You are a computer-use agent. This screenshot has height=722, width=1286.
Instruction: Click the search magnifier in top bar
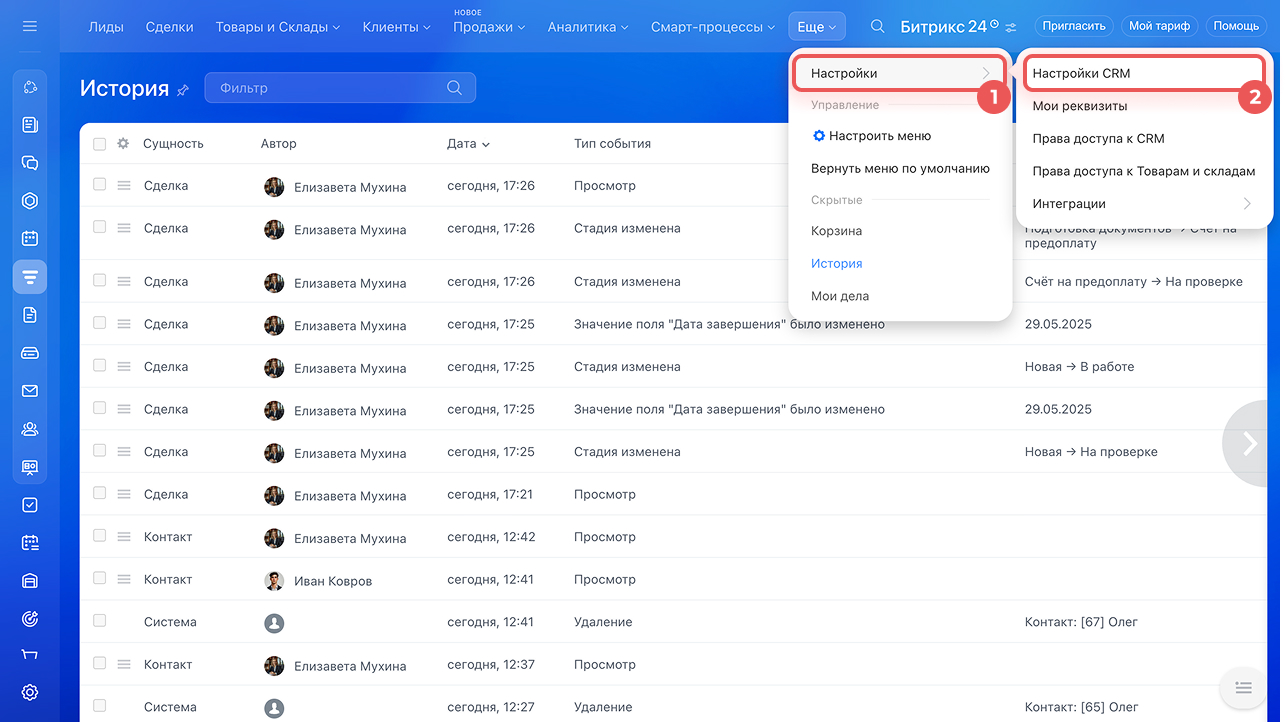878,27
